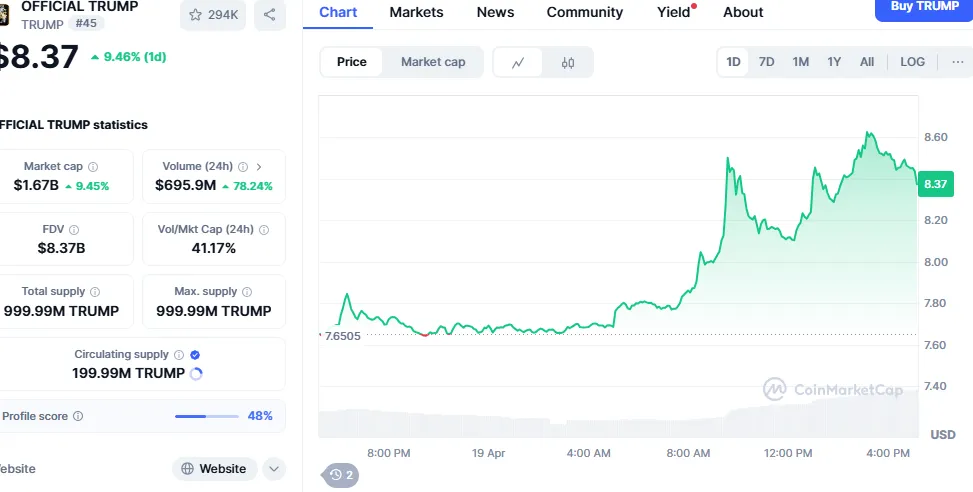Image resolution: width=973 pixels, height=492 pixels.
Task: Click the verified circulating supply badge
Action: 195,355
